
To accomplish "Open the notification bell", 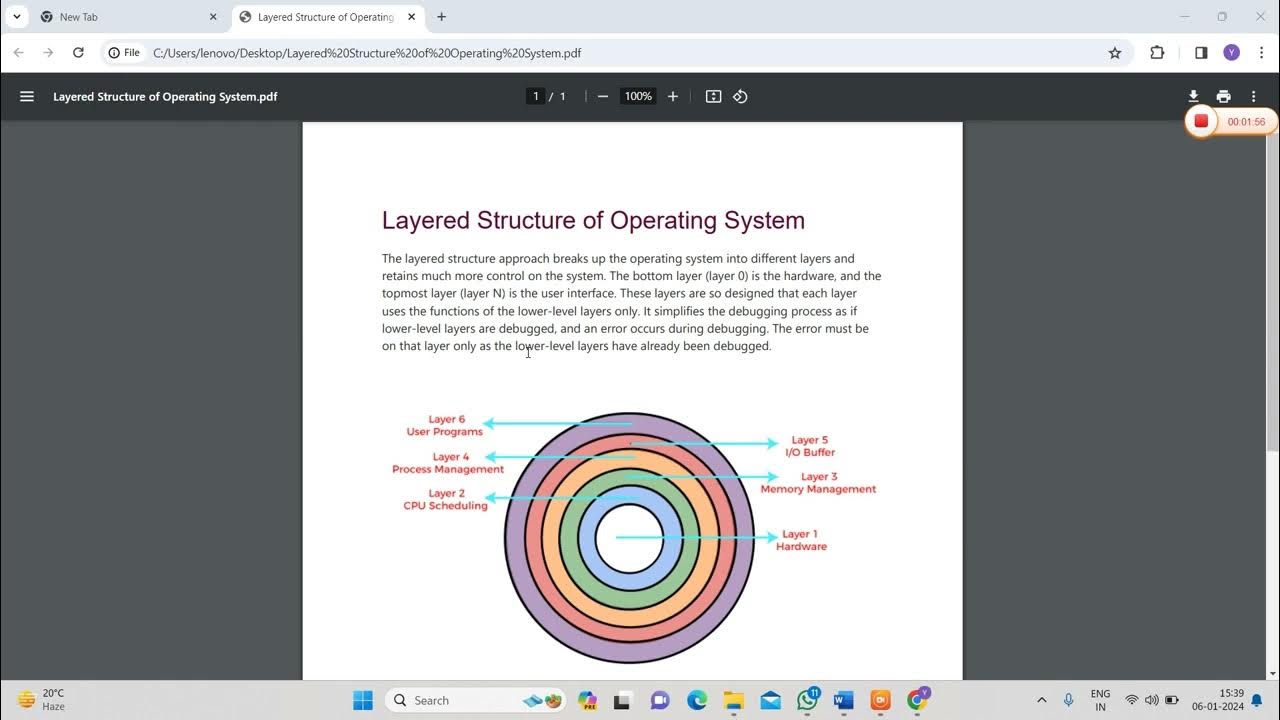I will 1257,700.
